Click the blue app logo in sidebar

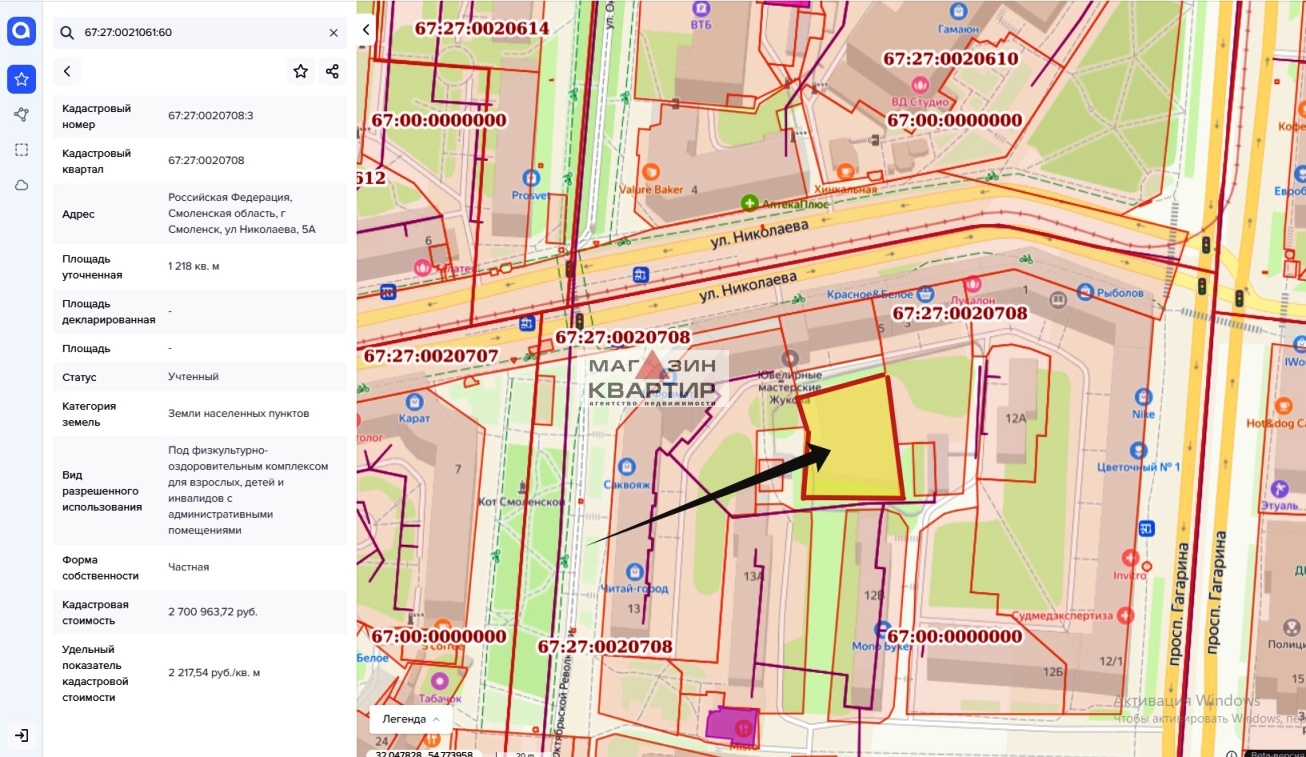pos(21,32)
